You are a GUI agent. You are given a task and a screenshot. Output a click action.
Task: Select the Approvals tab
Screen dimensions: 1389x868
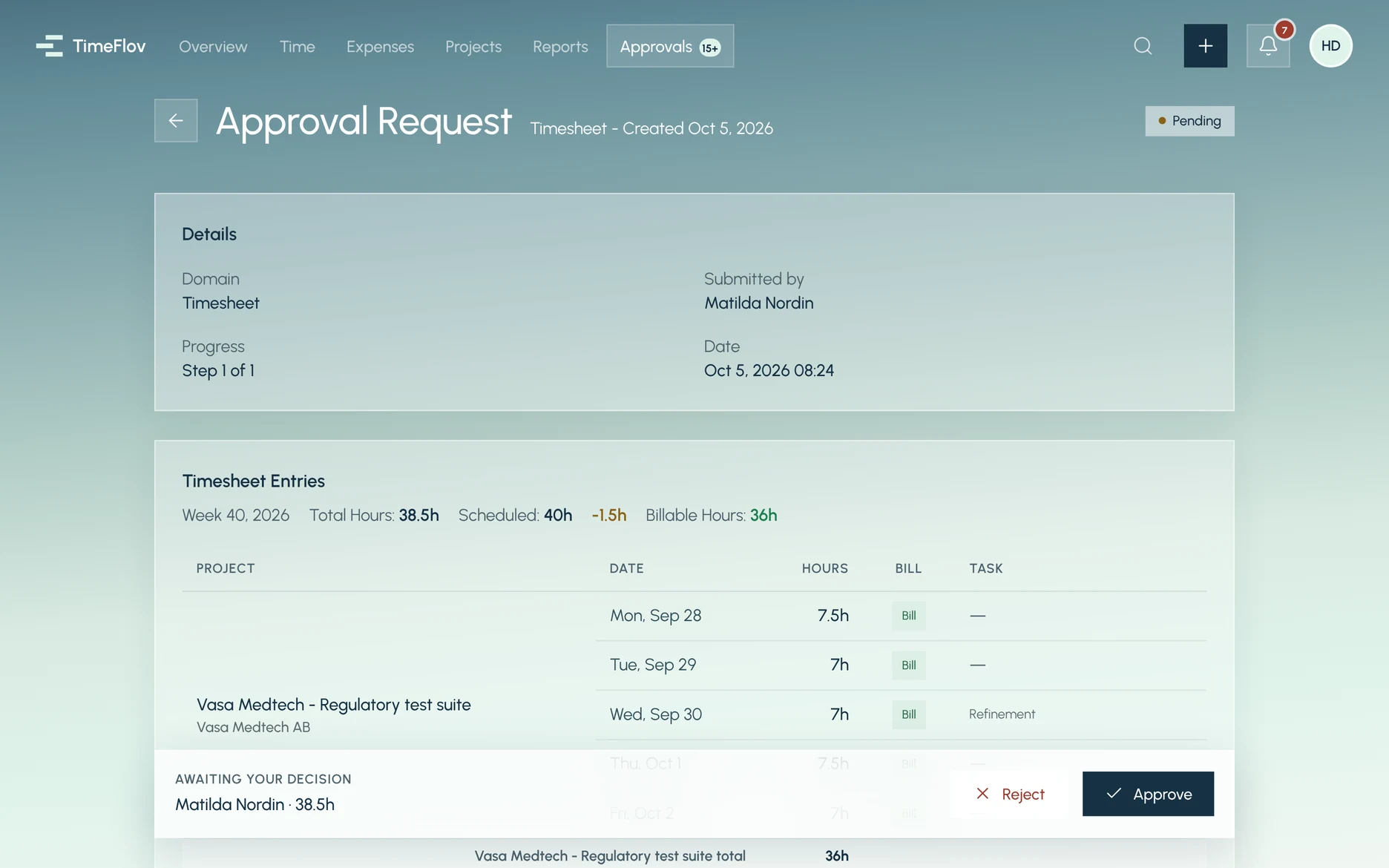[x=670, y=46]
